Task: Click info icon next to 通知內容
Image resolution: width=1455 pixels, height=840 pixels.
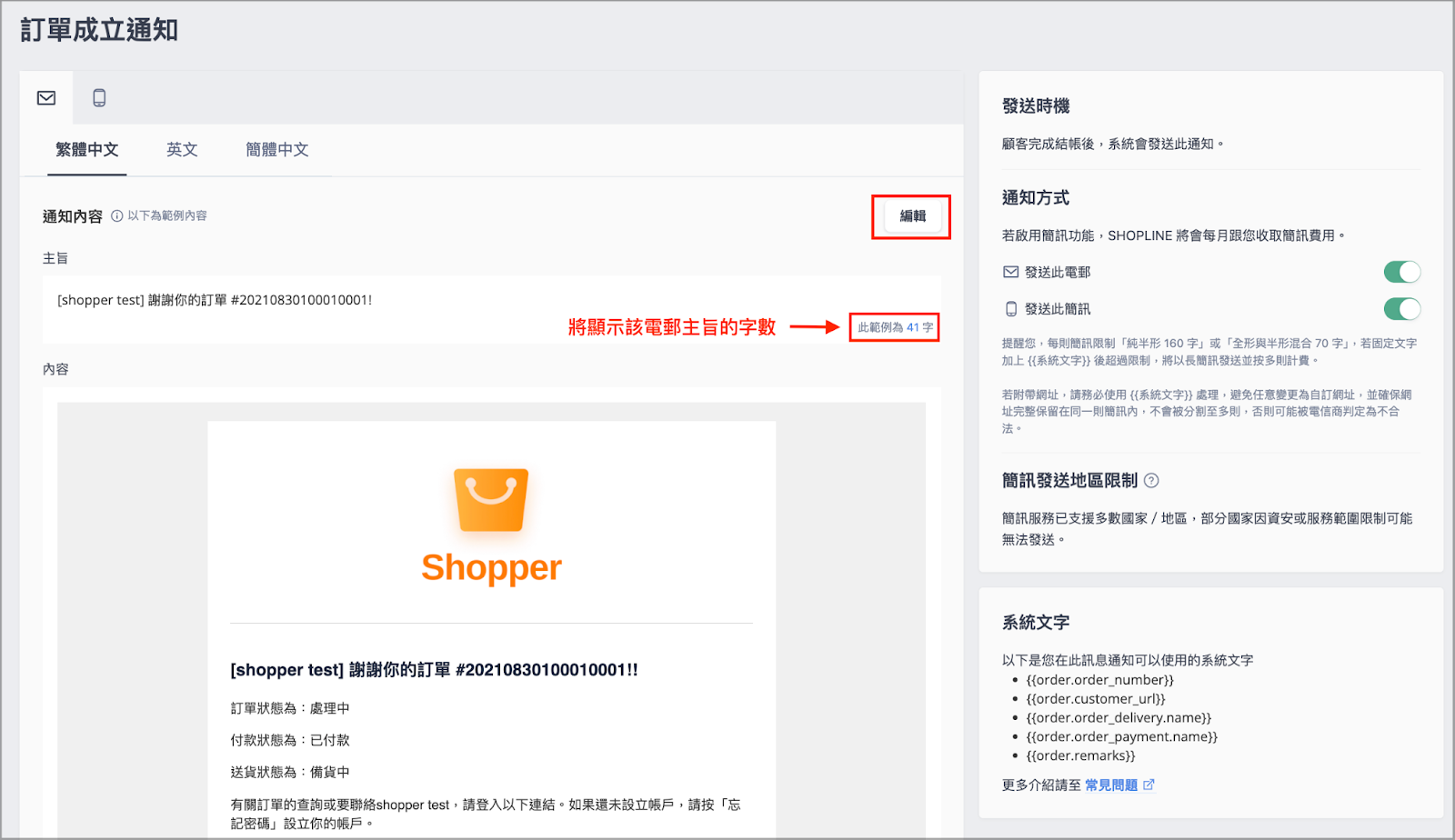Action: point(117,216)
